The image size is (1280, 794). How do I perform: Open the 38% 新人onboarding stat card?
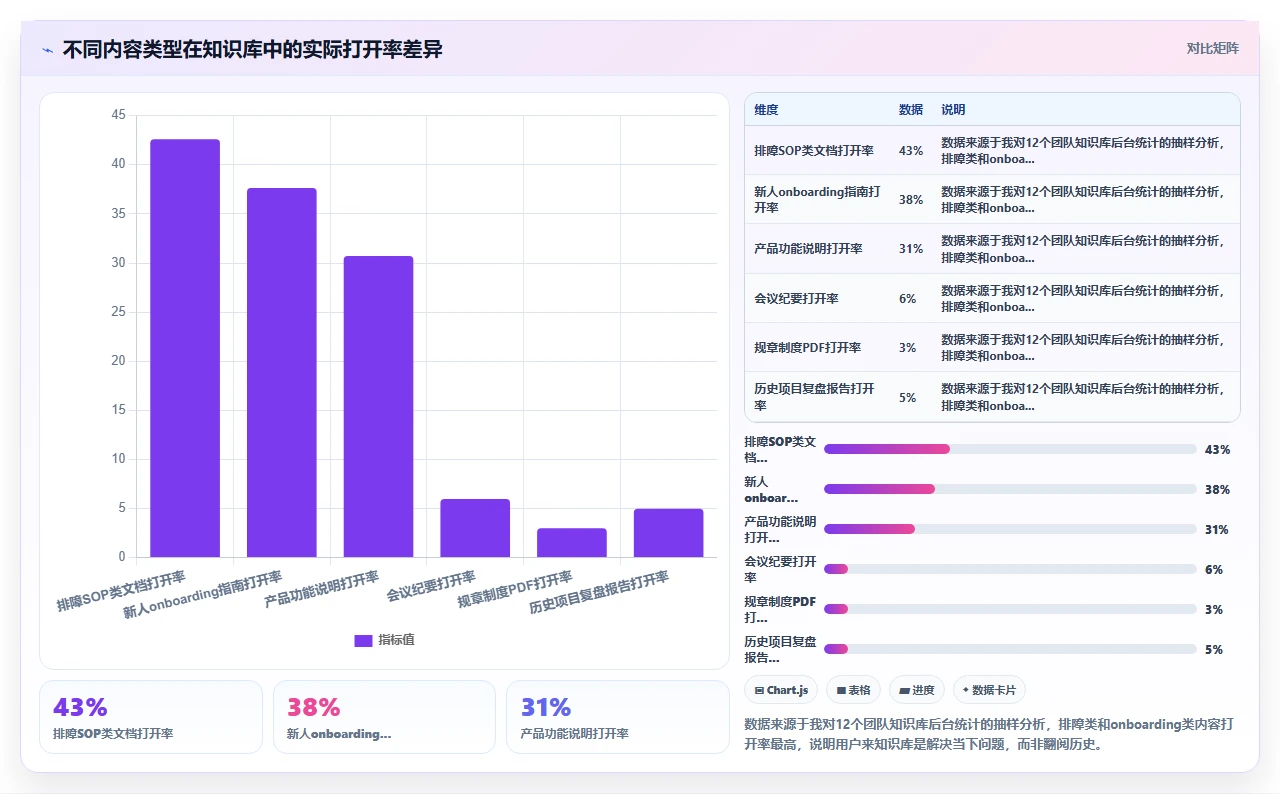coord(384,717)
